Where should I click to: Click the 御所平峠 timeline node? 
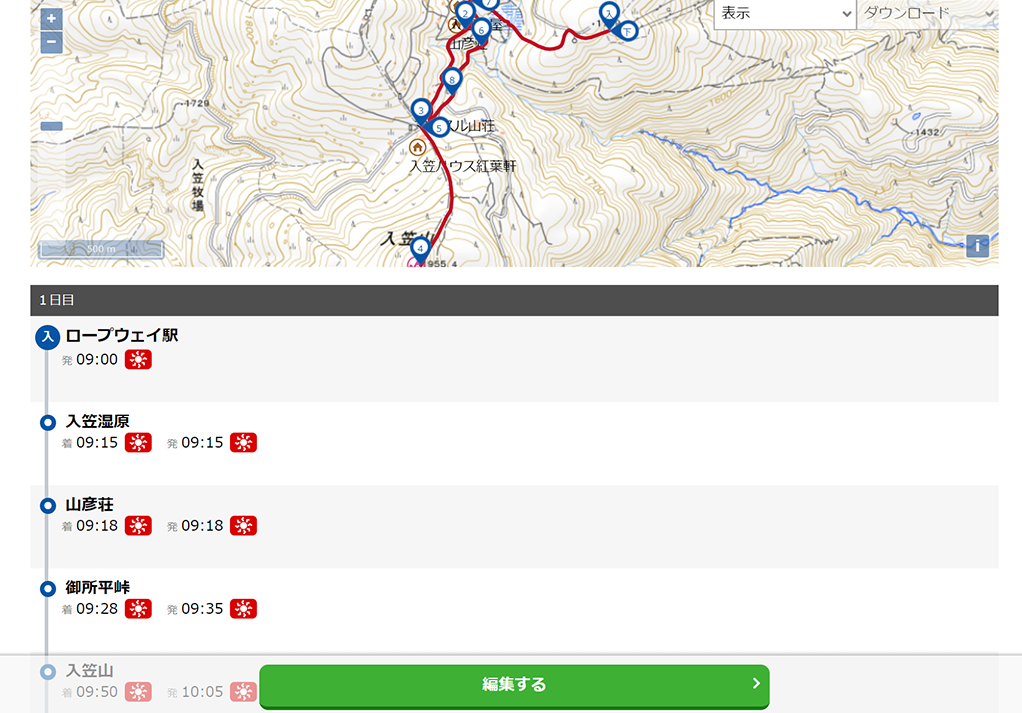tap(48, 589)
